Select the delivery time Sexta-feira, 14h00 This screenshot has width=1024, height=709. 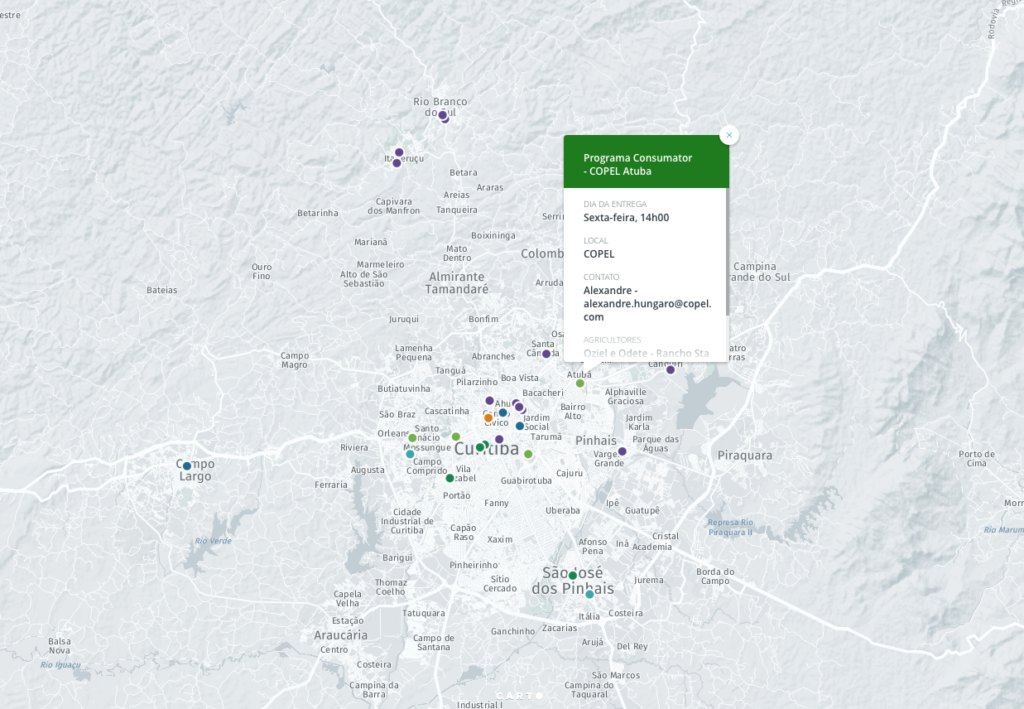click(626, 217)
